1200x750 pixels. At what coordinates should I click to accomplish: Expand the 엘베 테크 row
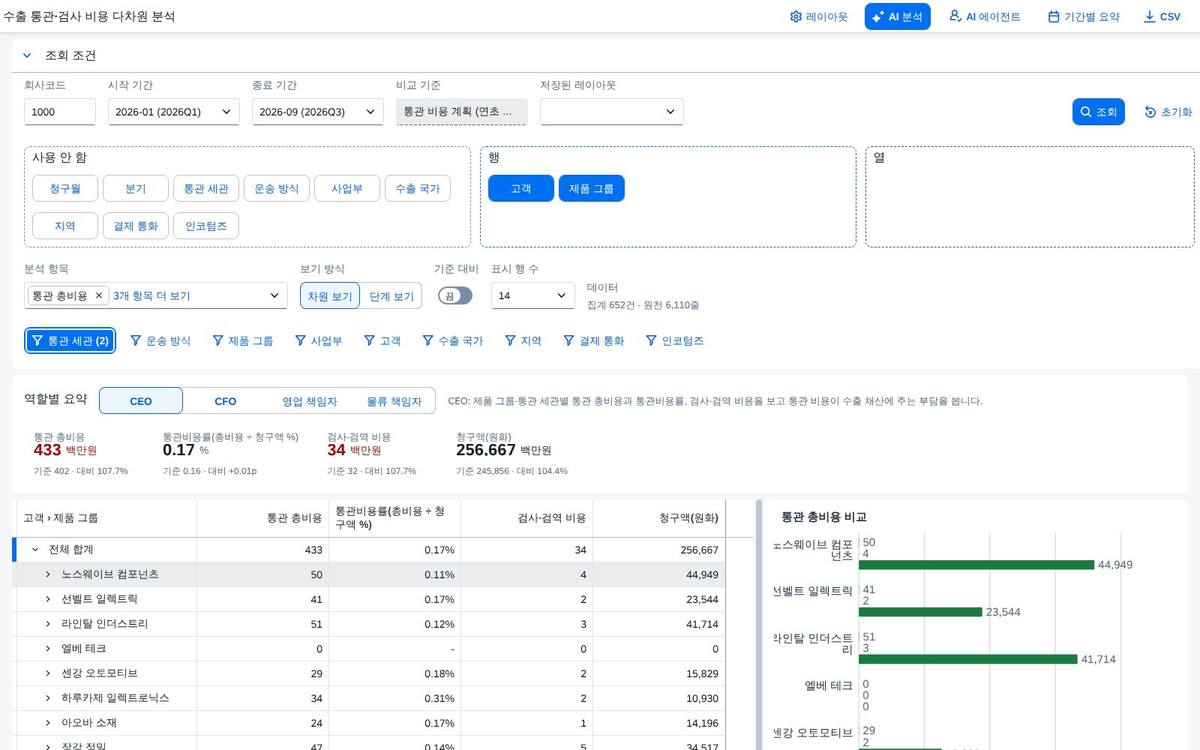click(47, 648)
